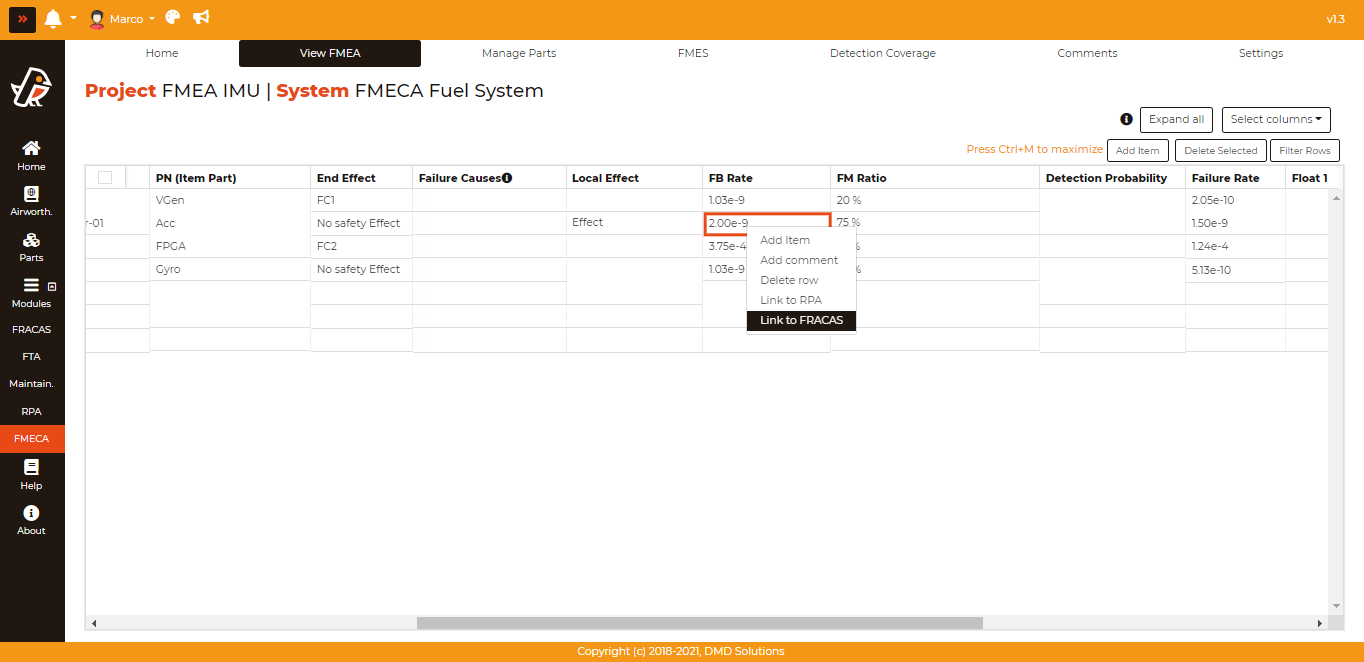1364x662 pixels.
Task: Open the color palette theme icon
Action: [x=173, y=18]
